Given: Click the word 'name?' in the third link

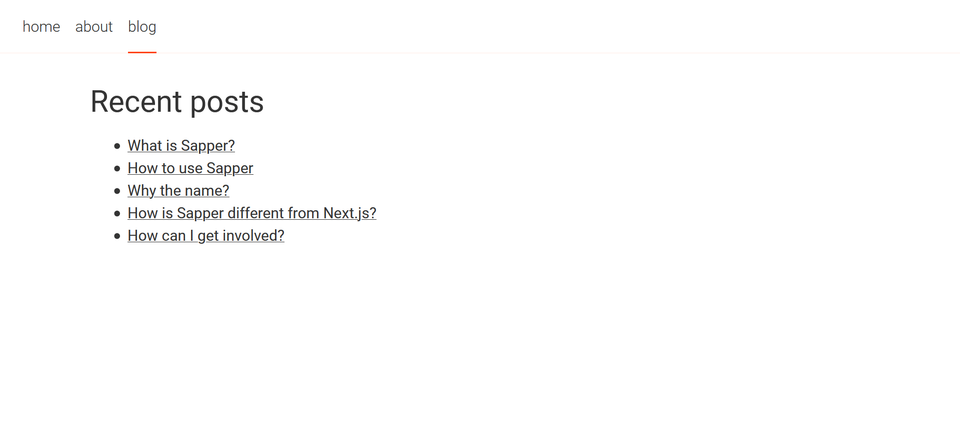Looking at the screenshot, I should tap(207, 191).
